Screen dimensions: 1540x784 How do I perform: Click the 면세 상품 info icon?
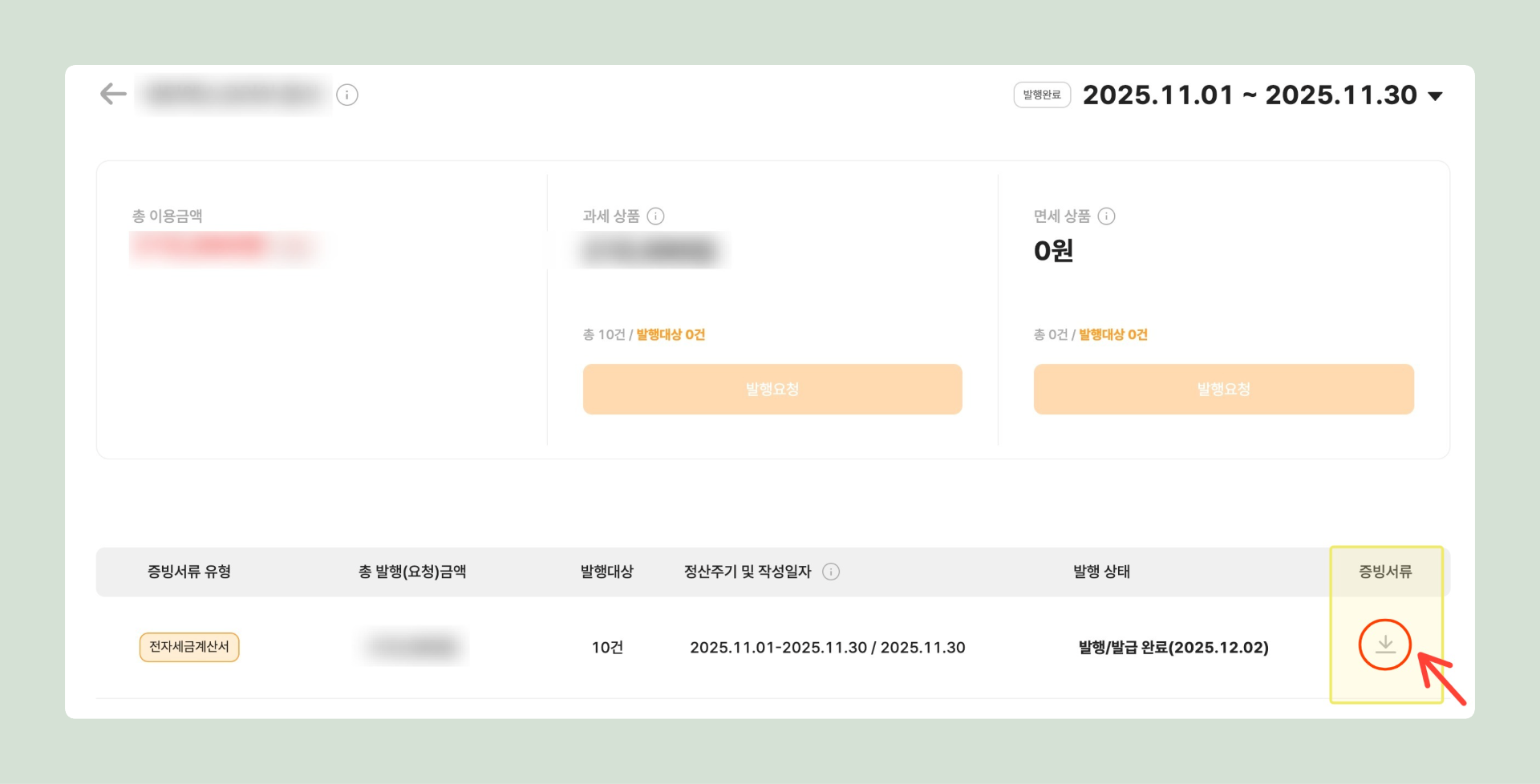(1106, 216)
